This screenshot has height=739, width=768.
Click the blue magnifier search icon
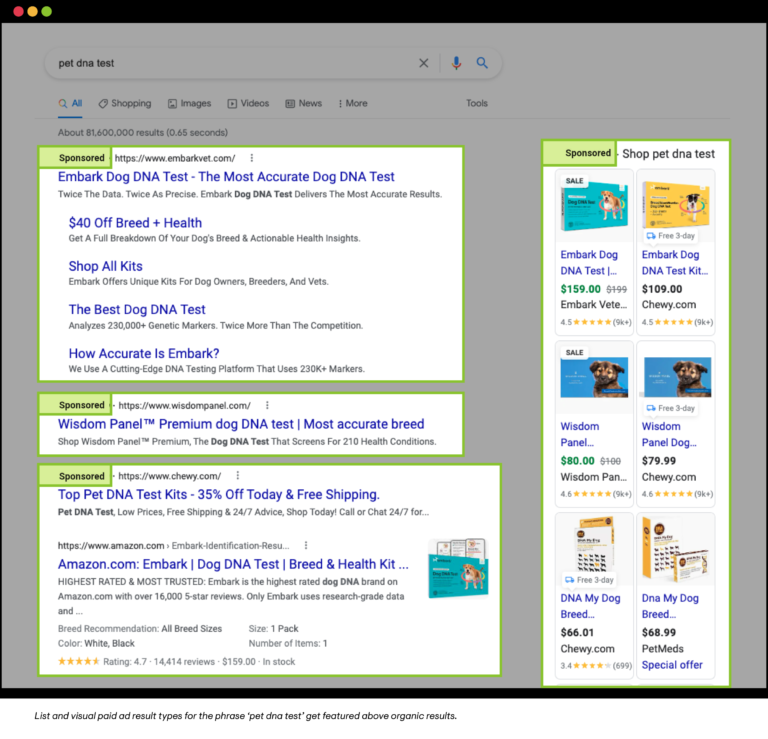click(x=482, y=63)
